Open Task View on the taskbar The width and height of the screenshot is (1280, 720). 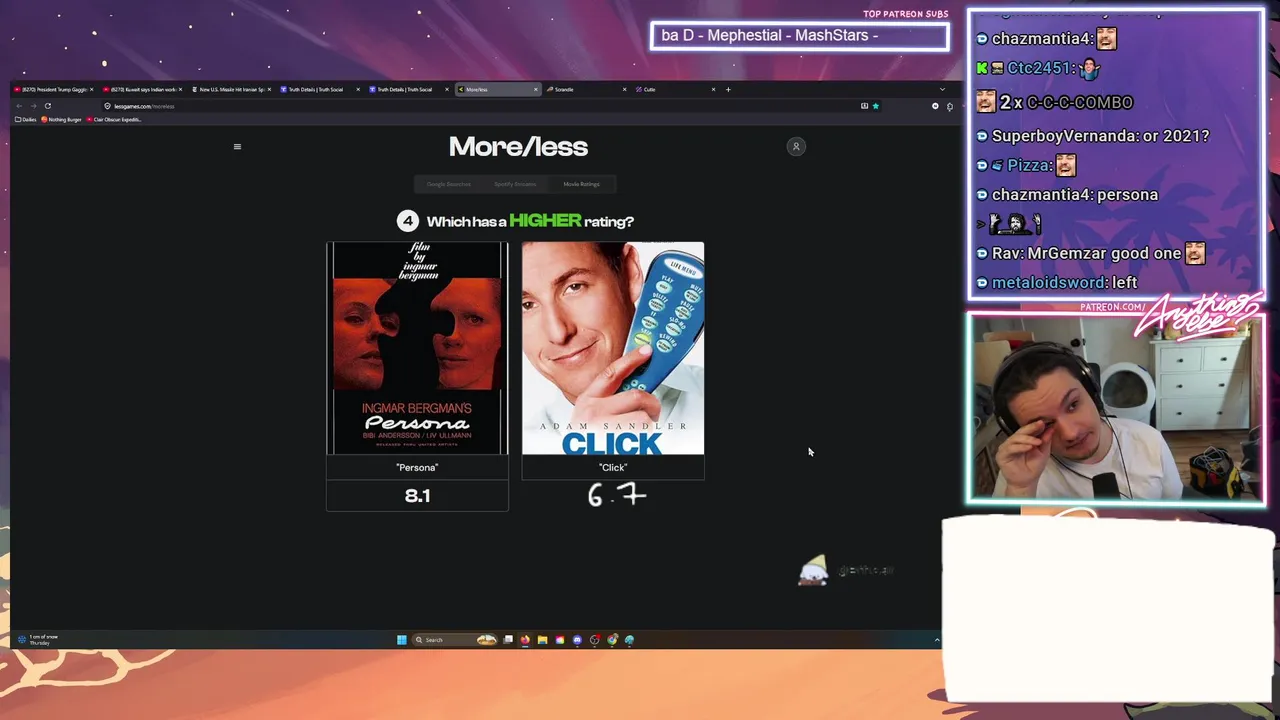(x=508, y=640)
